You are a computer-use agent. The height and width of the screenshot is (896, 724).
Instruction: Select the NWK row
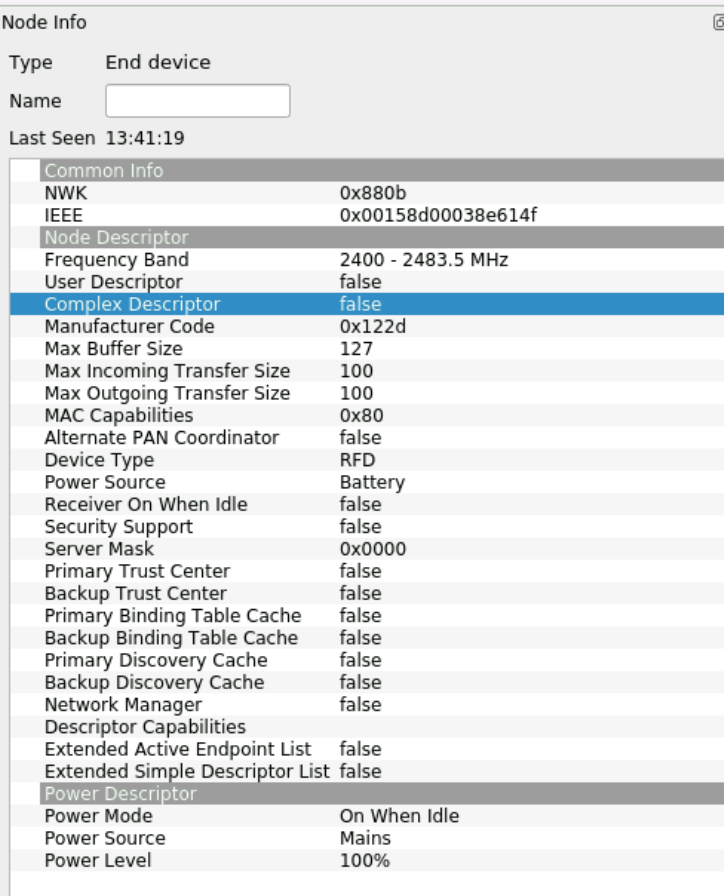click(x=367, y=193)
